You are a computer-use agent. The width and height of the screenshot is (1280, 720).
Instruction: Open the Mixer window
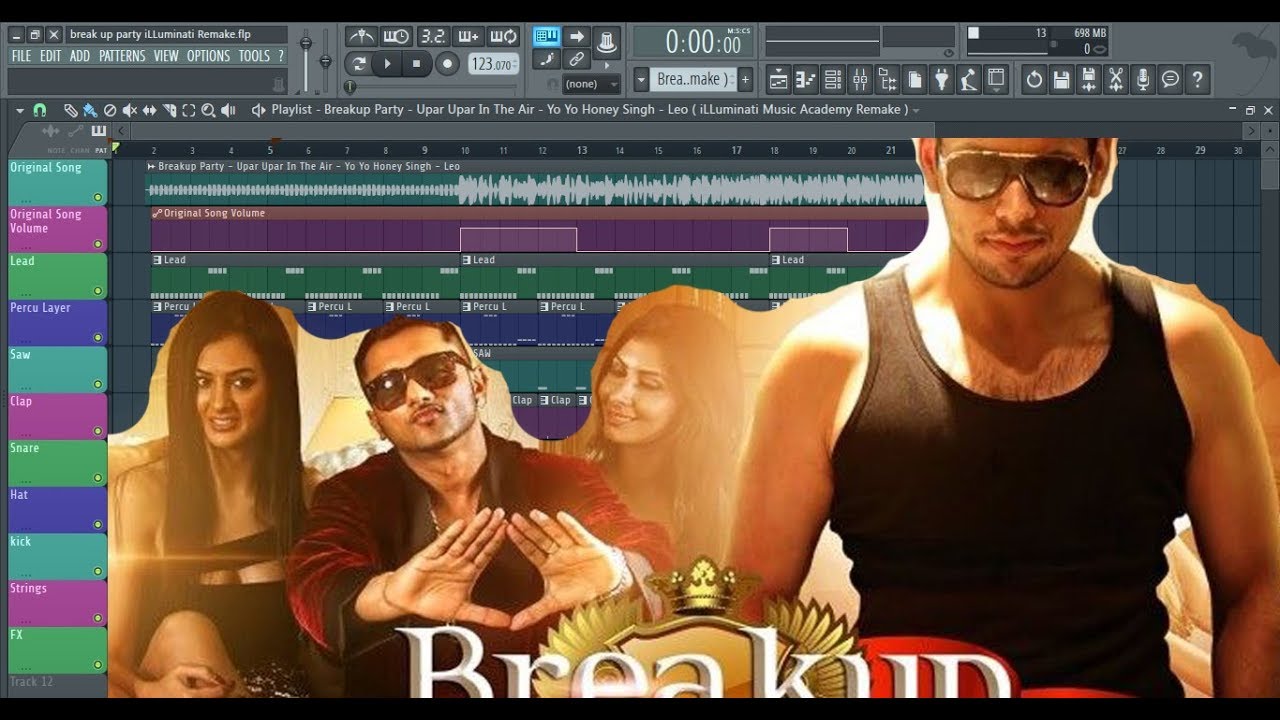860,80
